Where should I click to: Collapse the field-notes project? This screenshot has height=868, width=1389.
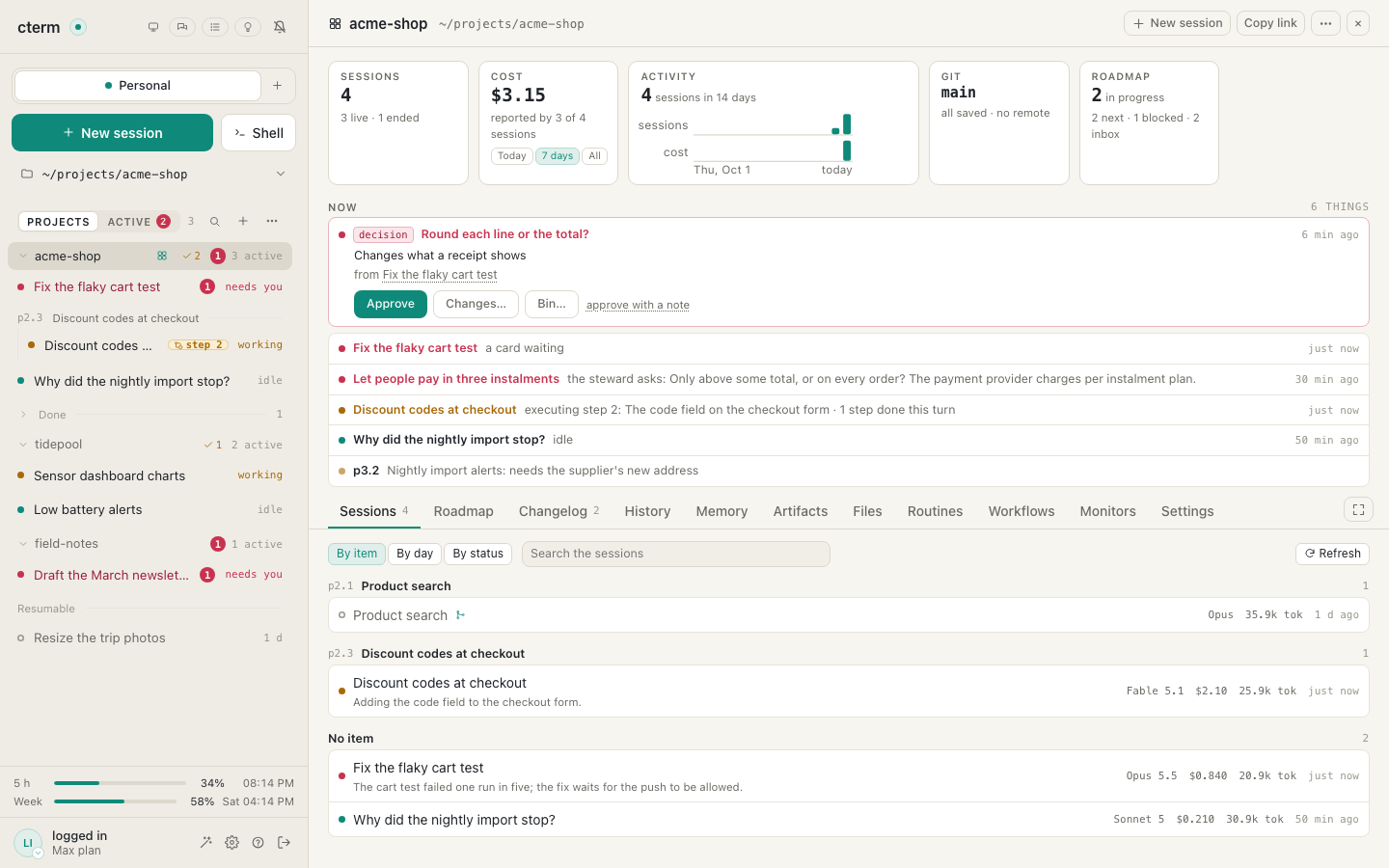point(23,544)
